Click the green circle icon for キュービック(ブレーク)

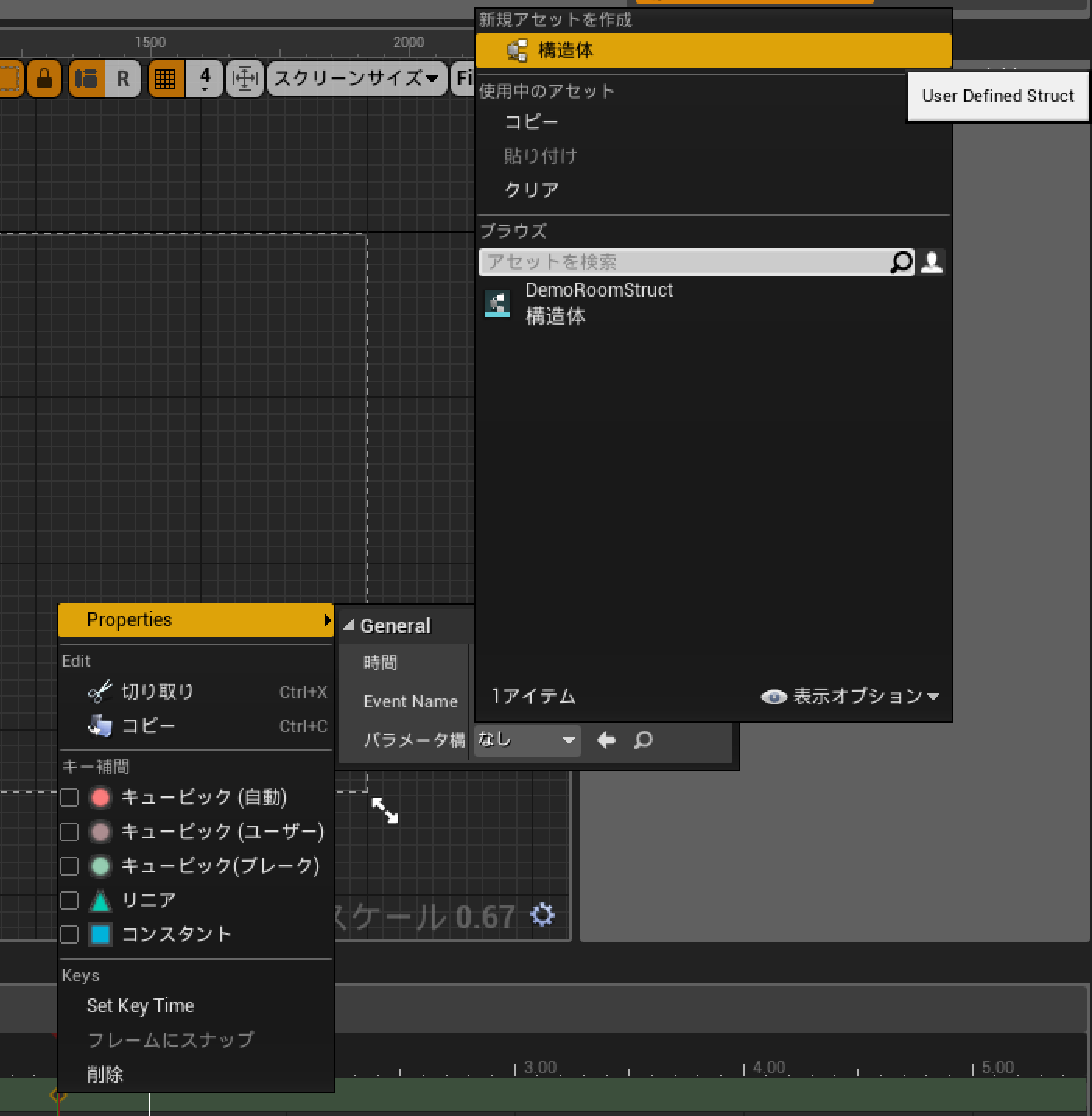[100, 866]
